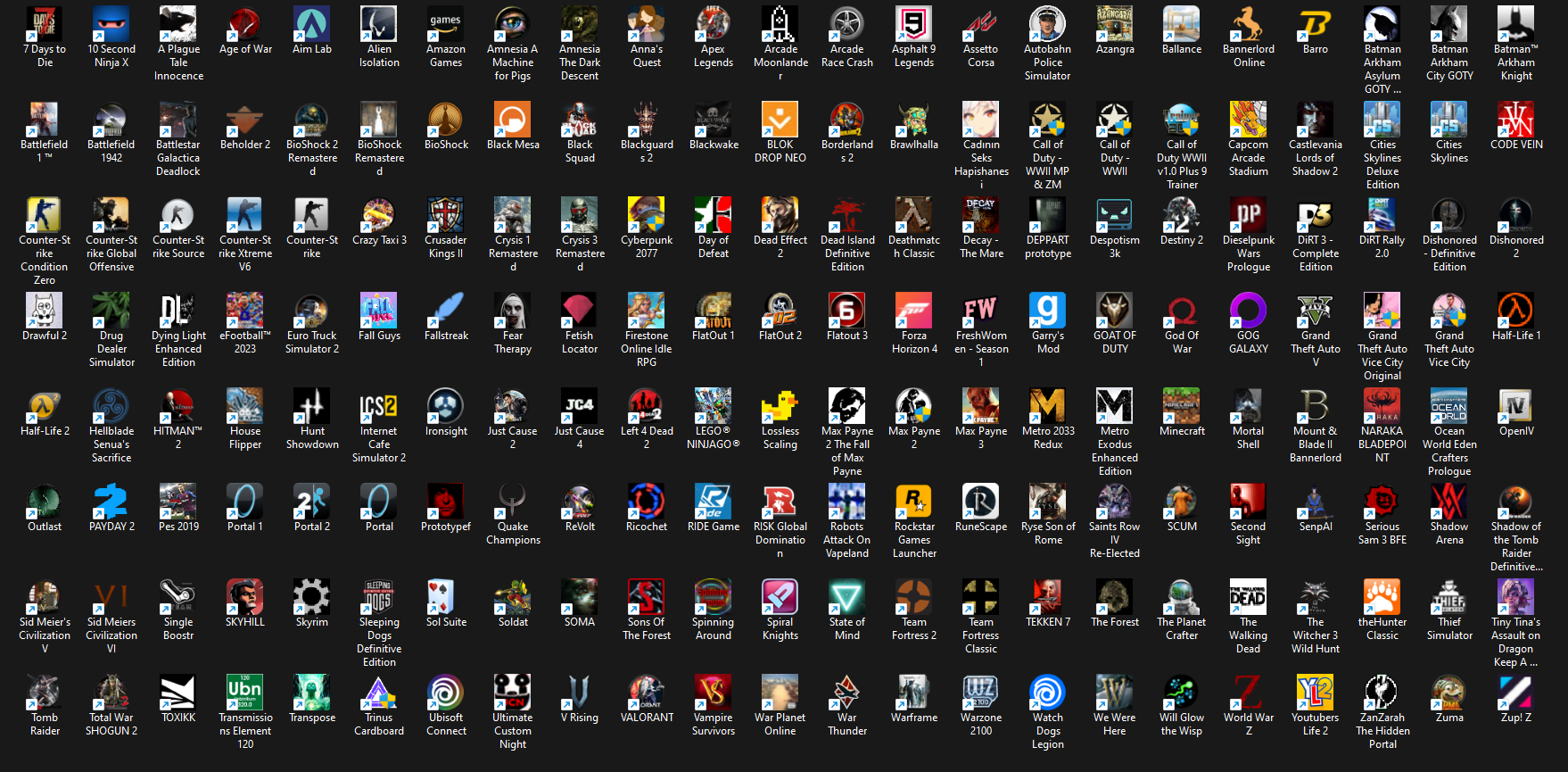1568x772 pixels.
Task: Click the PAYDAY 2 icon
Action: pos(111,502)
